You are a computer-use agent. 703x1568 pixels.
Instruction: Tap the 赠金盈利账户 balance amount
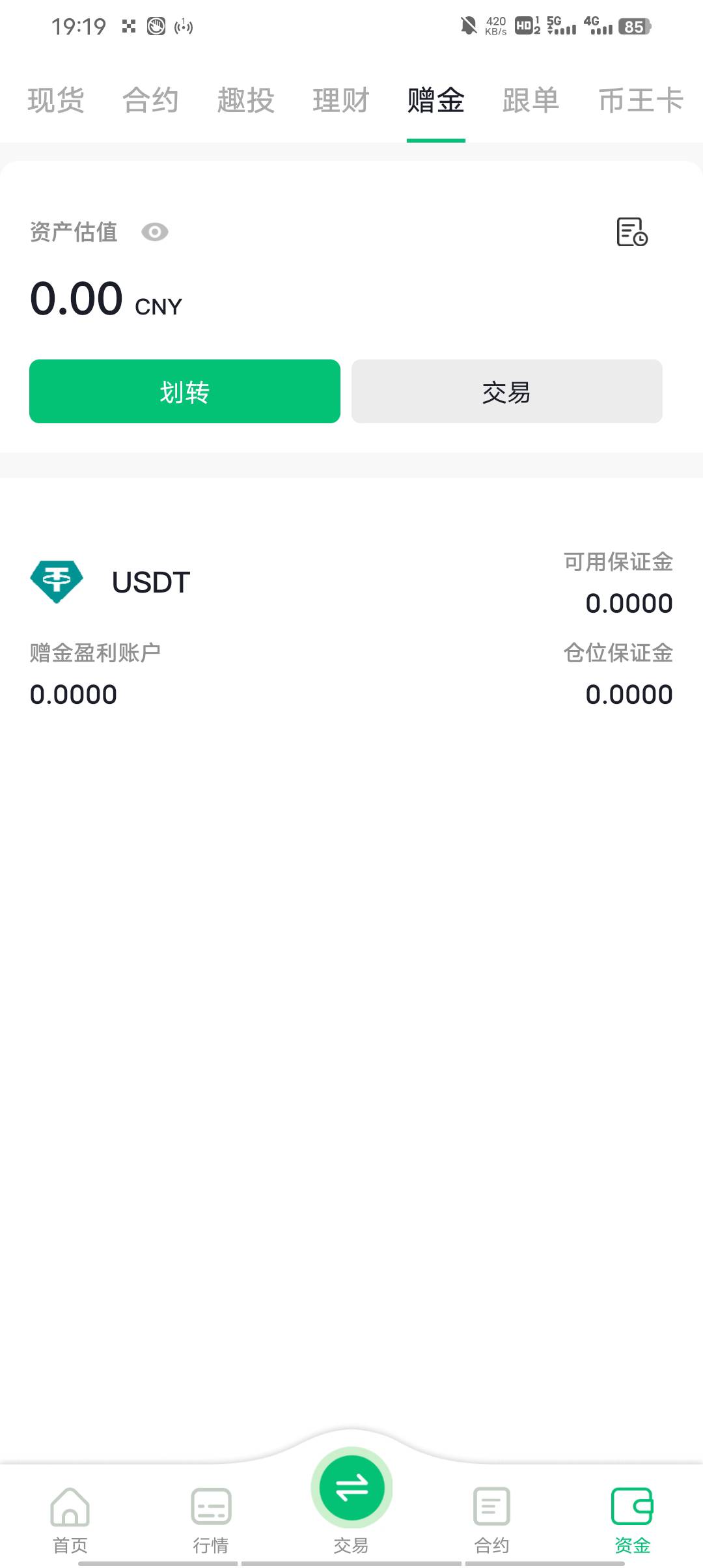click(74, 695)
